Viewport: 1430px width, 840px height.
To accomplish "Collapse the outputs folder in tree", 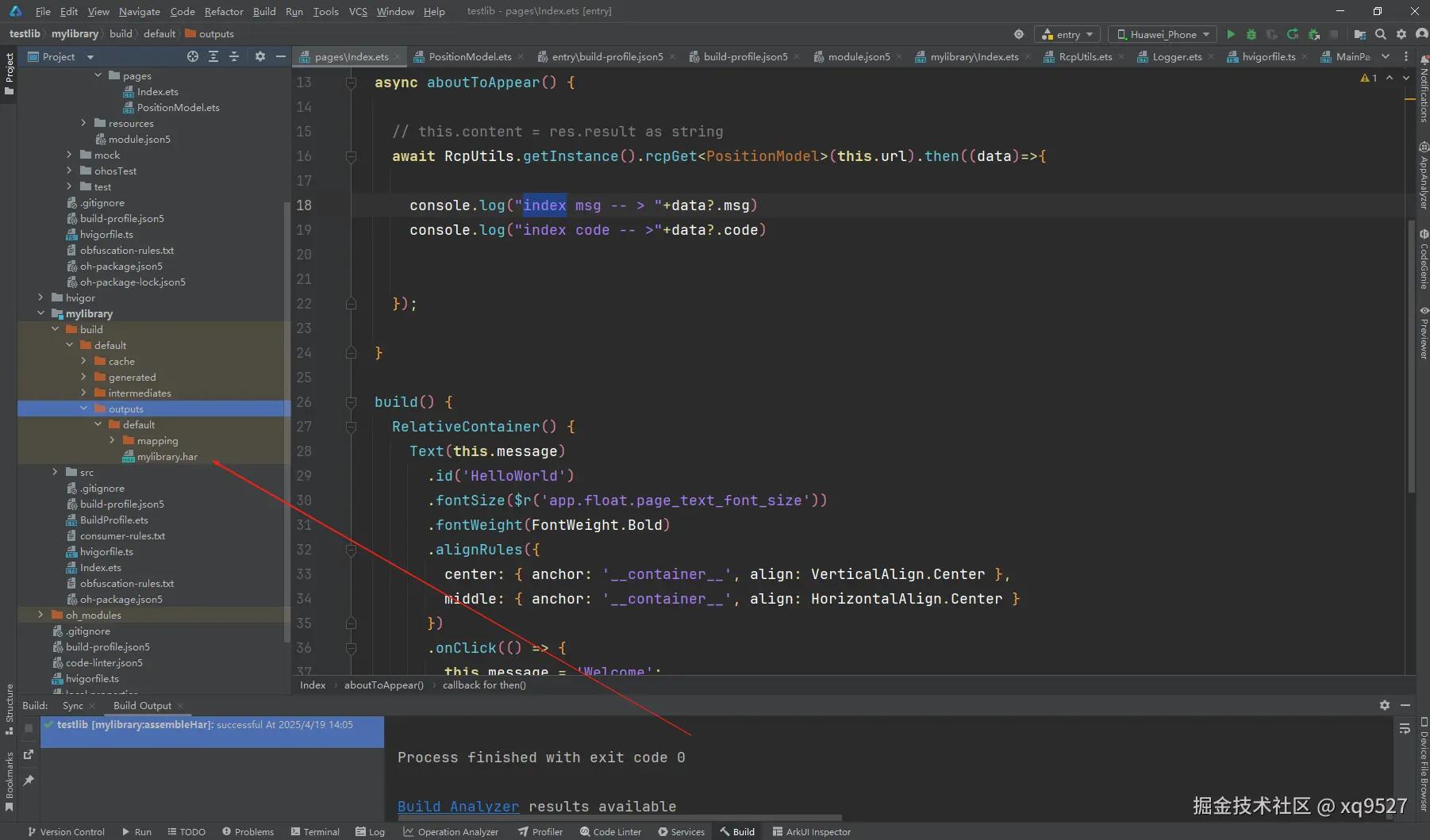I will (x=84, y=408).
